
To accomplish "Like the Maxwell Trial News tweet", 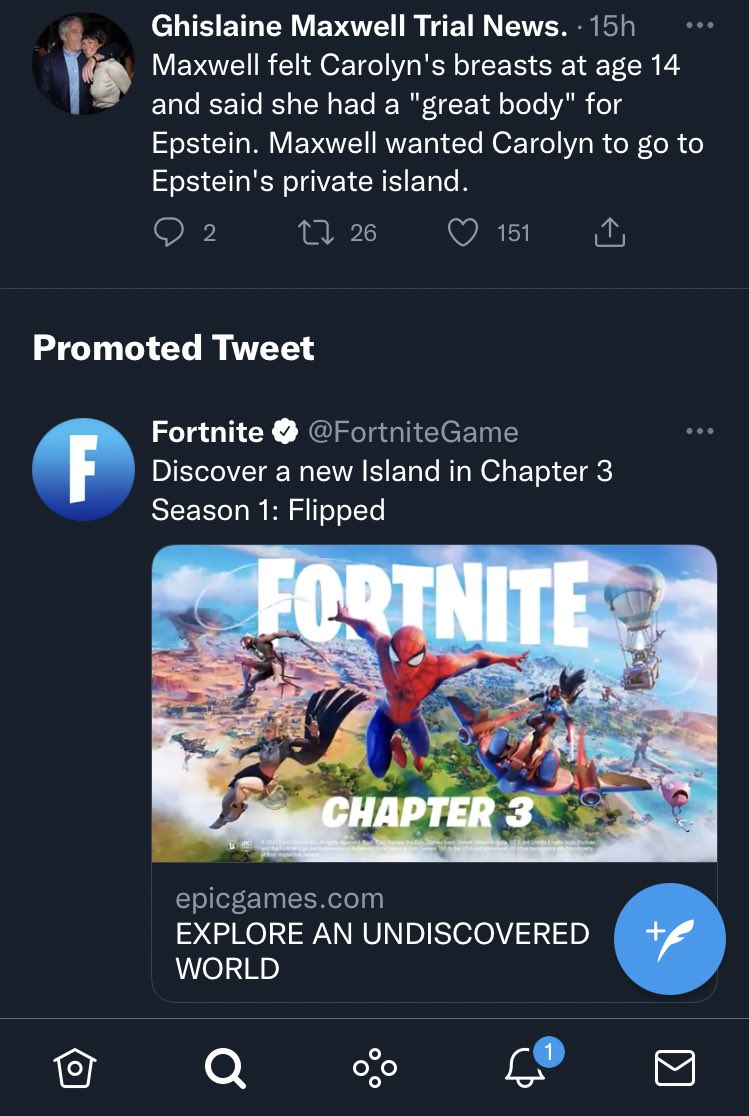I will [x=462, y=233].
